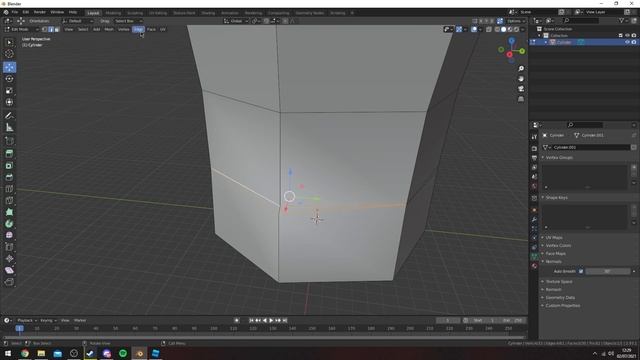This screenshot has width=640, height=360.
Task: Toggle X-Ray display in viewport header
Action: (489, 29)
